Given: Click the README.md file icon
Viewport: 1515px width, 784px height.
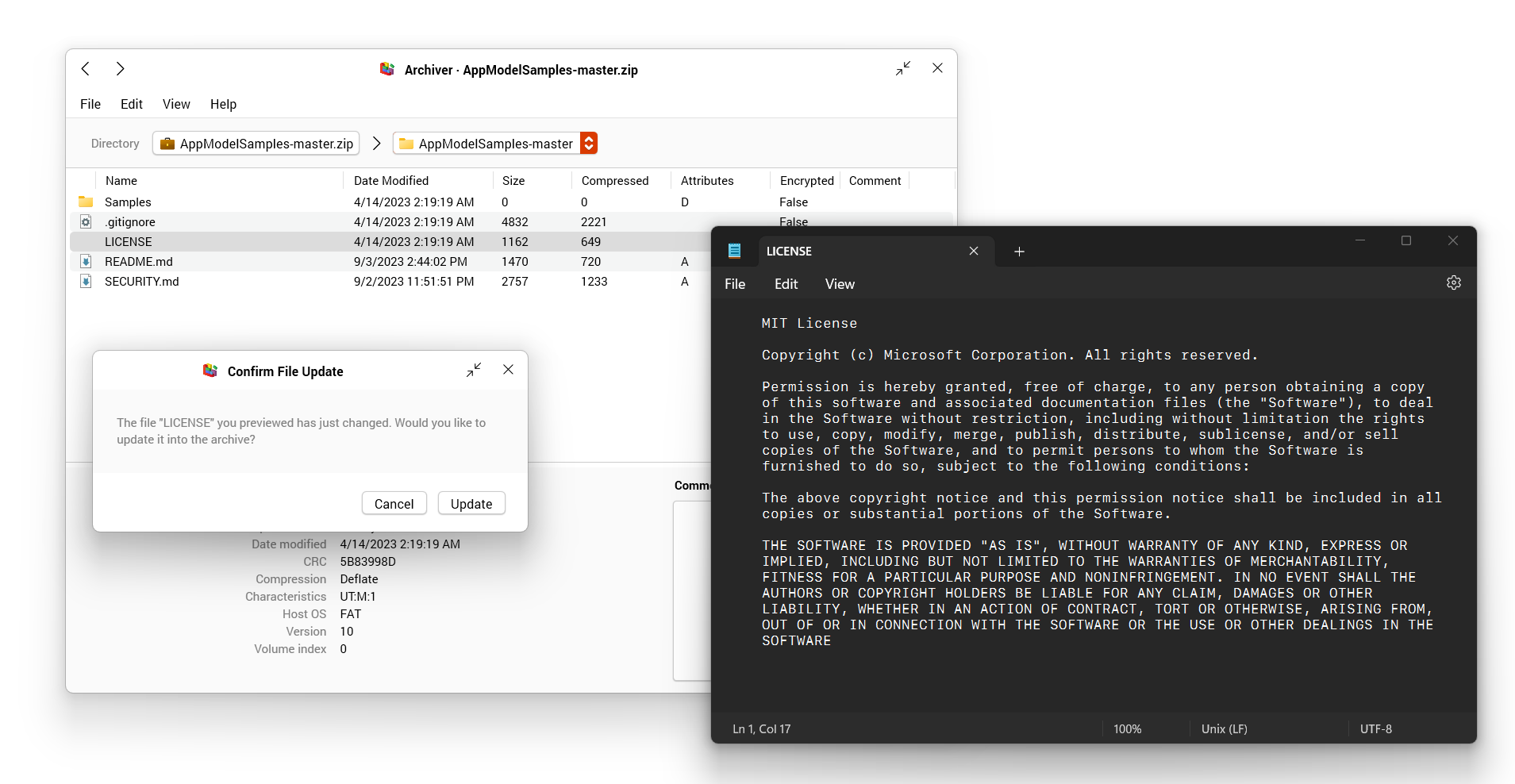Looking at the screenshot, I should pos(86,261).
